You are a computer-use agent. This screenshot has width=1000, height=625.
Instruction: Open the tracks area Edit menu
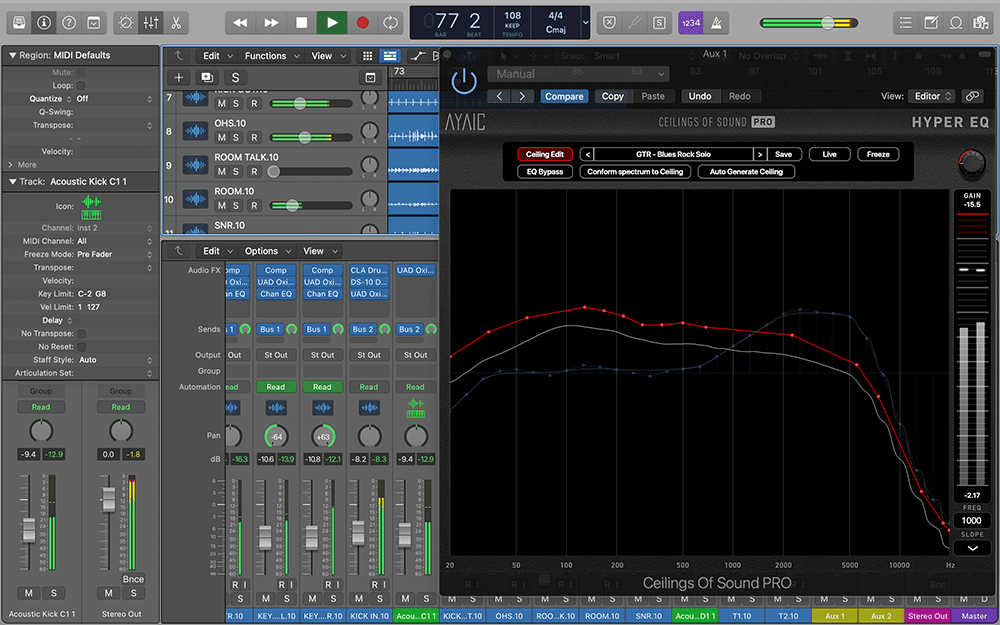tap(217, 56)
